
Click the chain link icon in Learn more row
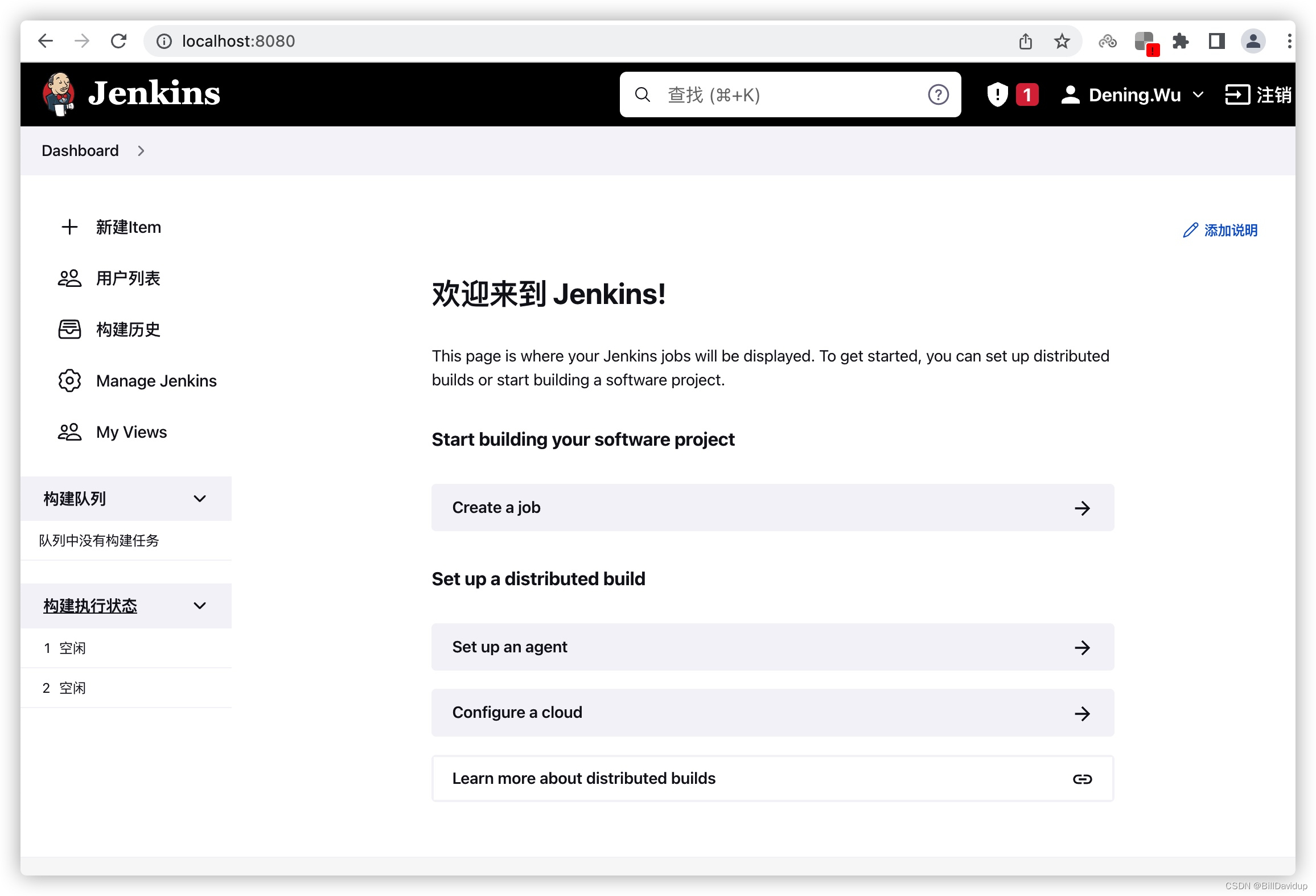click(x=1082, y=779)
